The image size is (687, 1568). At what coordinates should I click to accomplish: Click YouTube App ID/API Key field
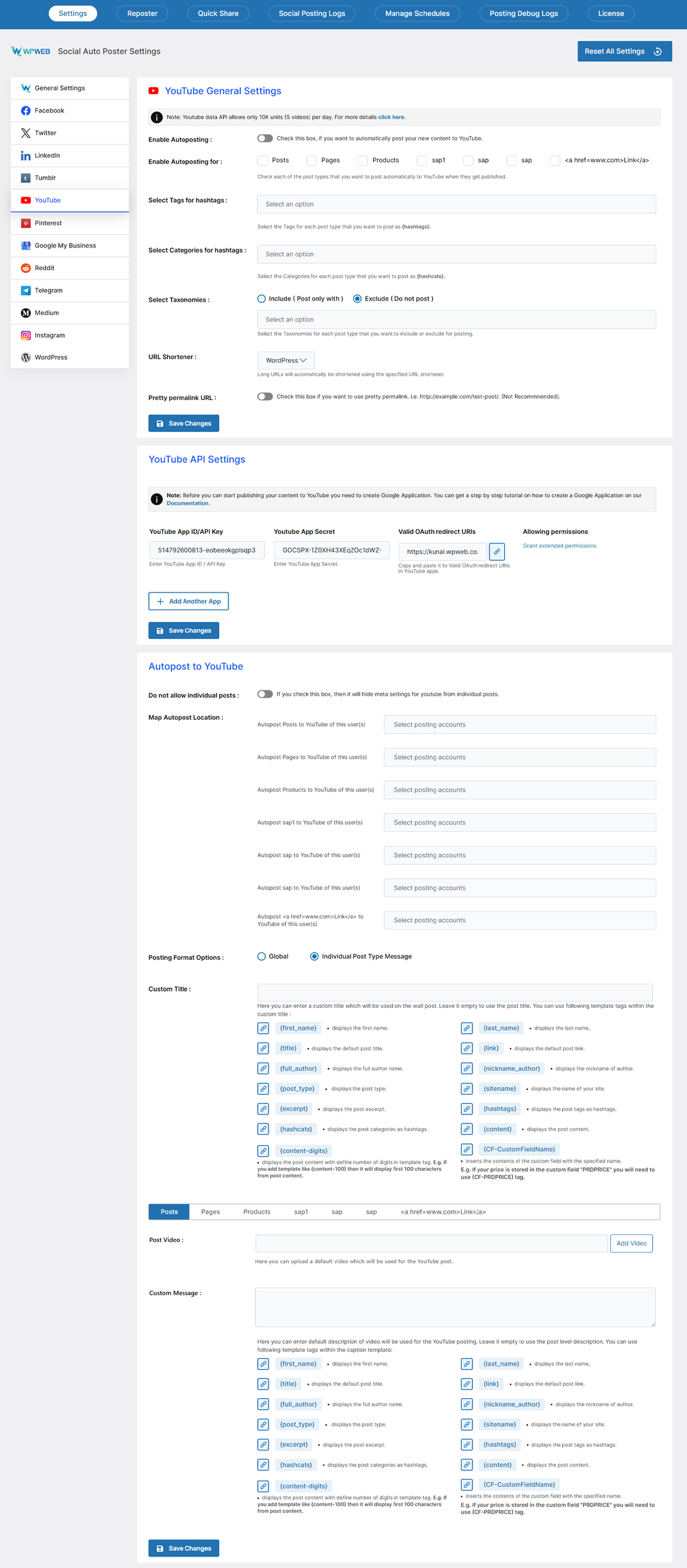(x=207, y=550)
